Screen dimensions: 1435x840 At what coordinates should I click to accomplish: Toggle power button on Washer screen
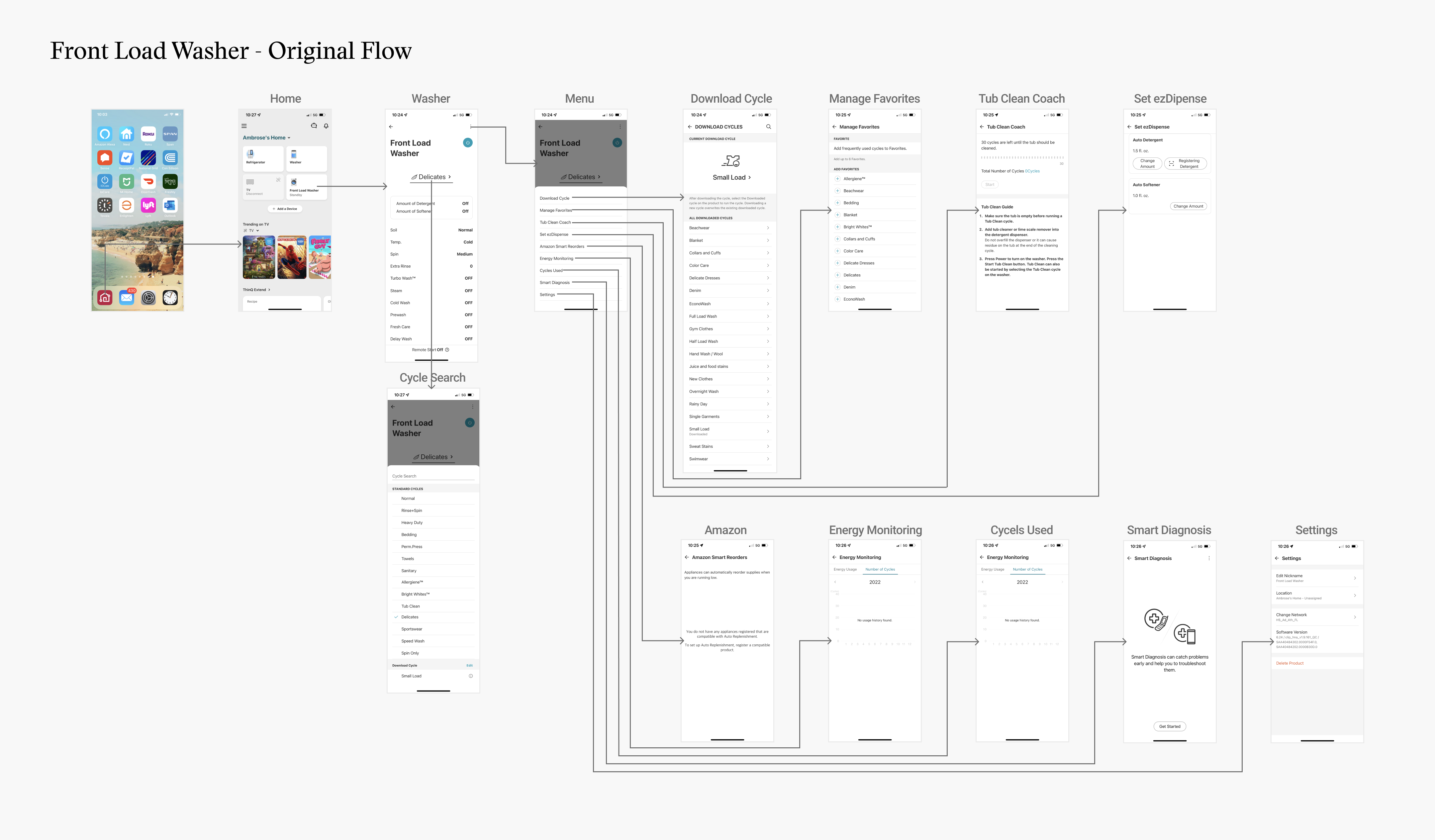pos(467,142)
